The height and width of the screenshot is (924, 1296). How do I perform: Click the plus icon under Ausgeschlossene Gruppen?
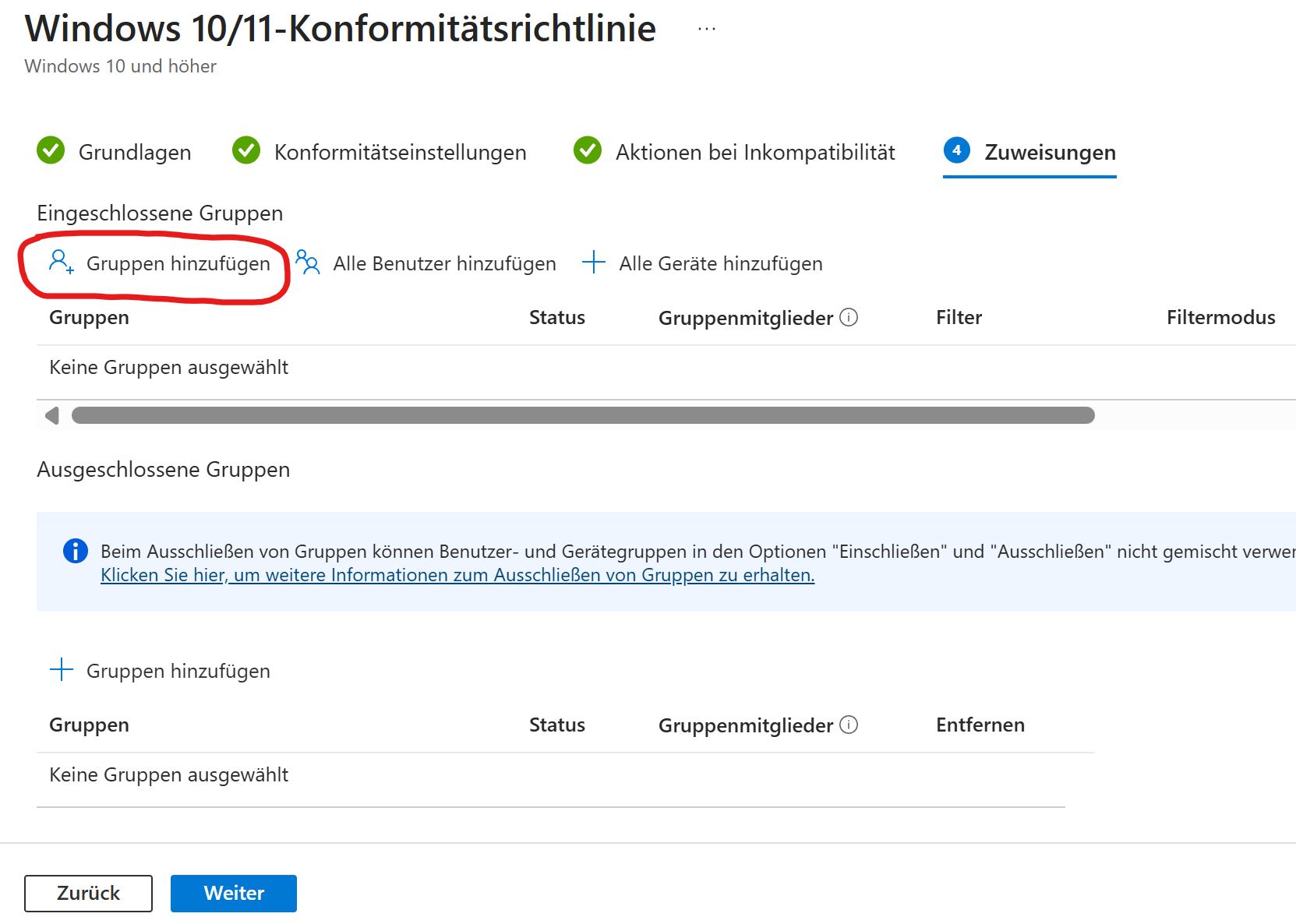coord(61,670)
